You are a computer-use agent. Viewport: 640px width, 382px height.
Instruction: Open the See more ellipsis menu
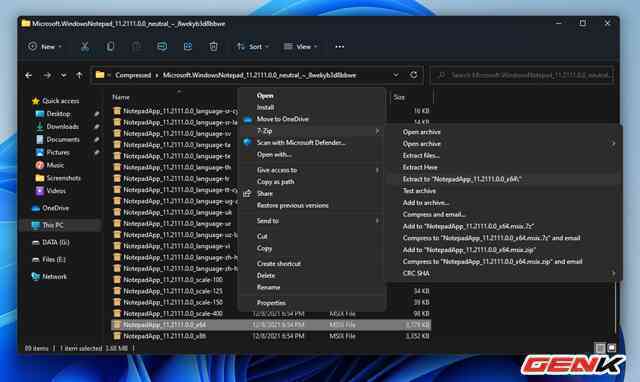[x=340, y=47]
